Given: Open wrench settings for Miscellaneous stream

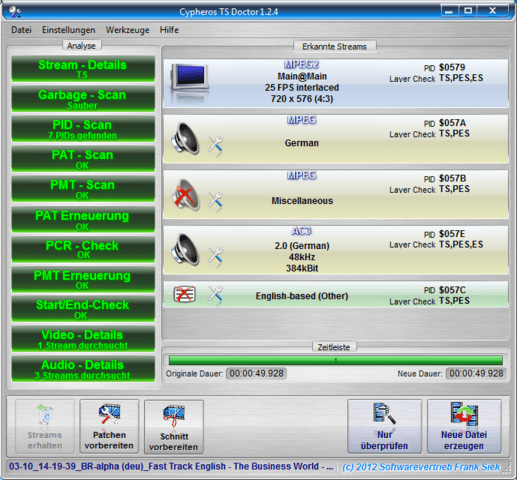Looking at the screenshot, I should pyautogui.click(x=215, y=201).
